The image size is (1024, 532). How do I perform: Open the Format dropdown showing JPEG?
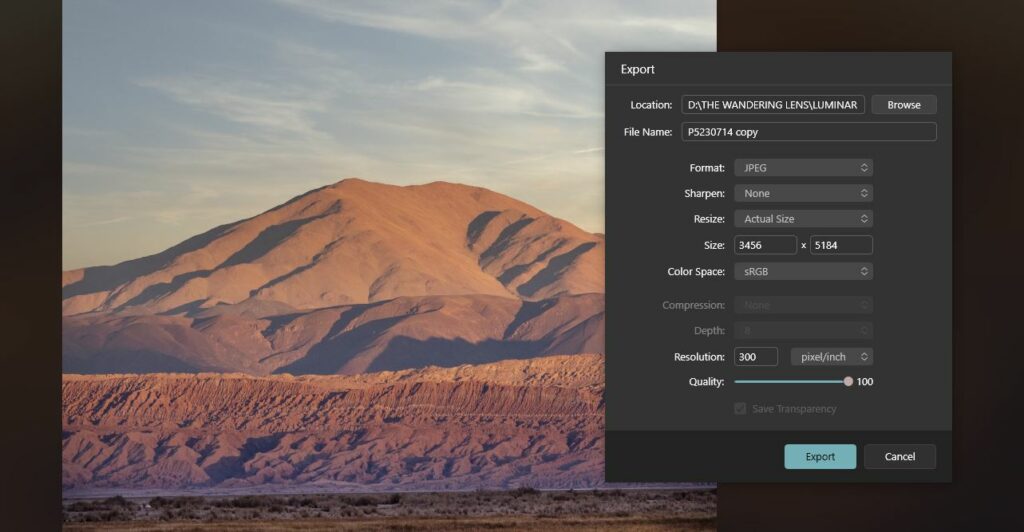(803, 168)
